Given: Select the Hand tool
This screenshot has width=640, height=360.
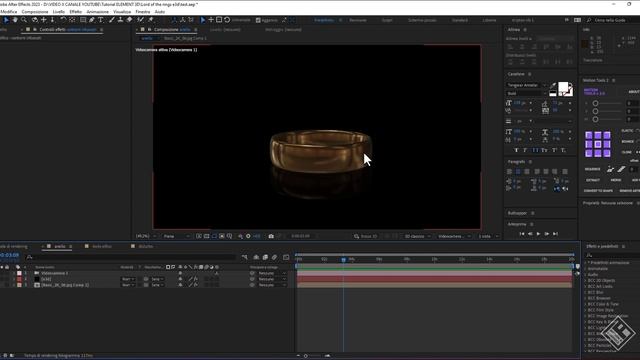Looking at the screenshot, I should tap(15, 20).
